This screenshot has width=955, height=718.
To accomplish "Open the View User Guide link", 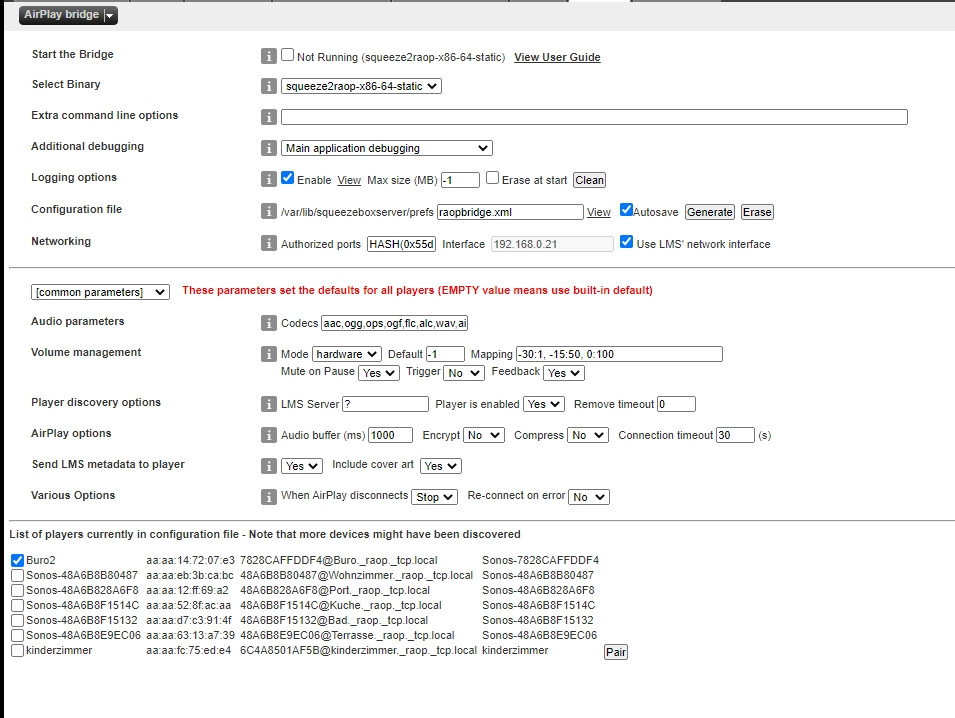I will [x=557, y=57].
